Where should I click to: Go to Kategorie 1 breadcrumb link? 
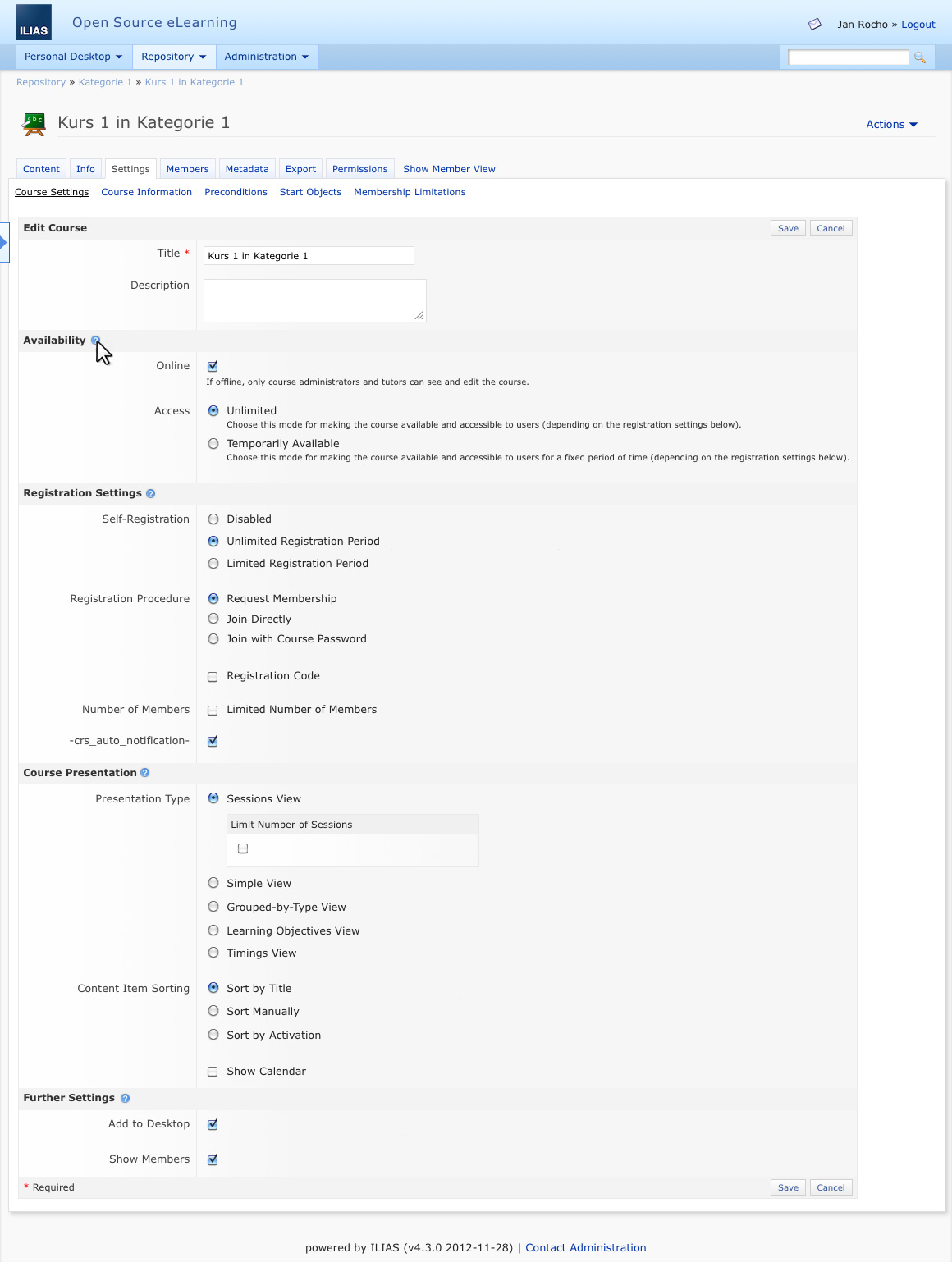(x=105, y=82)
